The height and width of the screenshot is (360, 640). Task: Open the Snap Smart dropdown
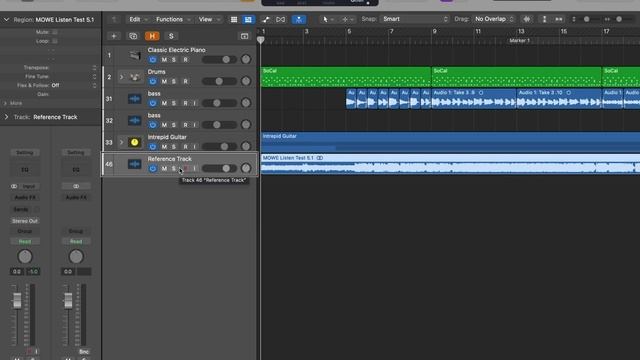pyautogui.click(x=414, y=19)
